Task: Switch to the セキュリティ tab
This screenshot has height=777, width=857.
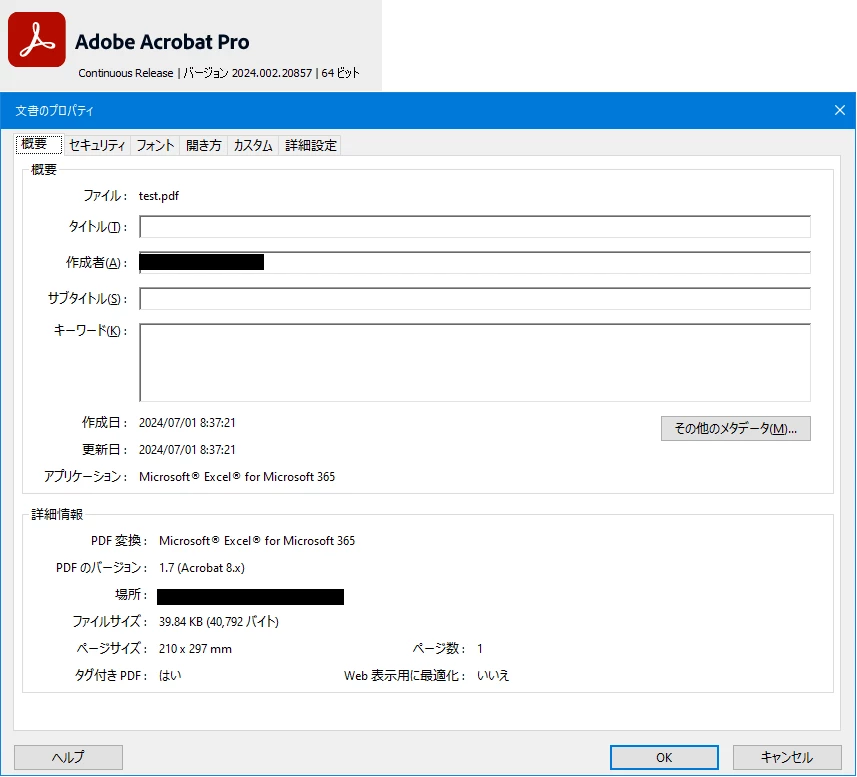Action: pos(97,145)
